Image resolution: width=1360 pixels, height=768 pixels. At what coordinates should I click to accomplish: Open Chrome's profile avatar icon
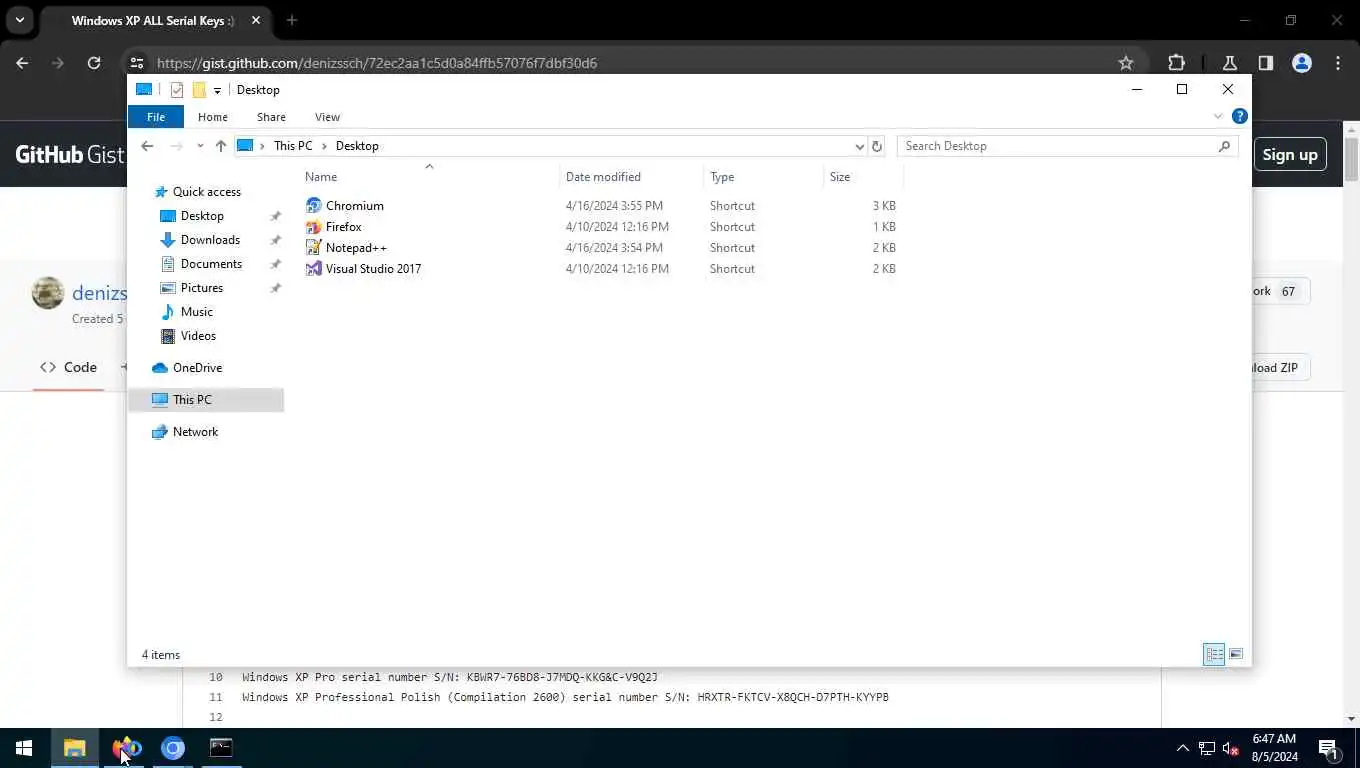1302,63
